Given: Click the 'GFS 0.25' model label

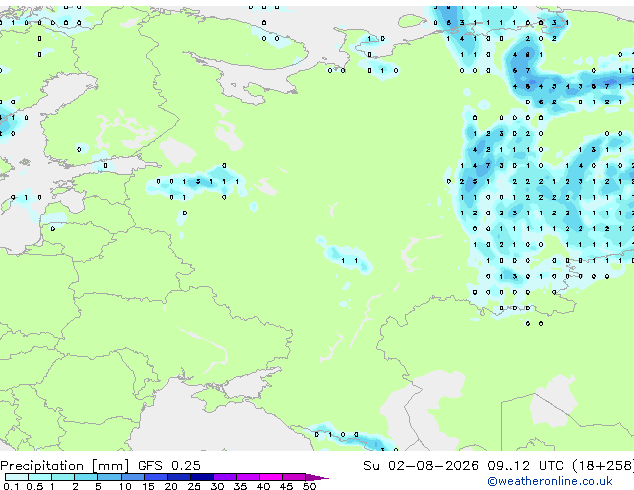Looking at the screenshot, I should click(169, 466).
